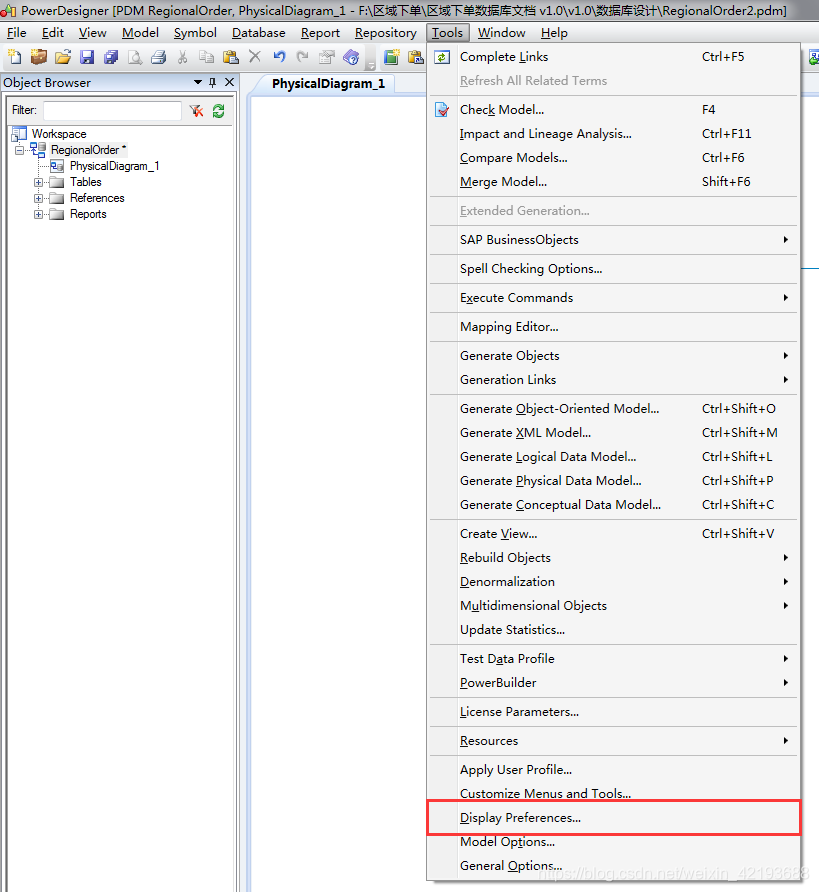This screenshot has width=819, height=892.
Task: Expand the SAP BusinessObjects submenu
Action: point(614,239)
